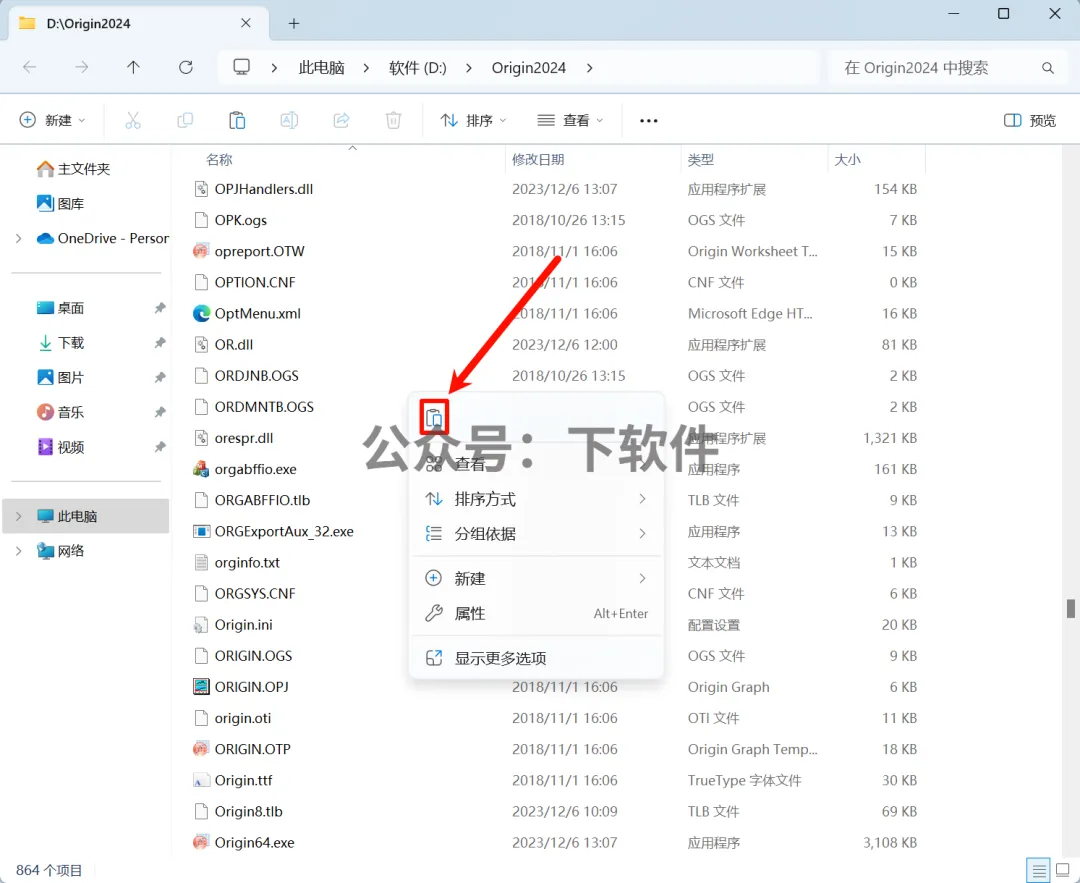Screen dimensions: 1080x883
Task: Open 排序方式 submenu in context menu
Action: click(536, 499)
